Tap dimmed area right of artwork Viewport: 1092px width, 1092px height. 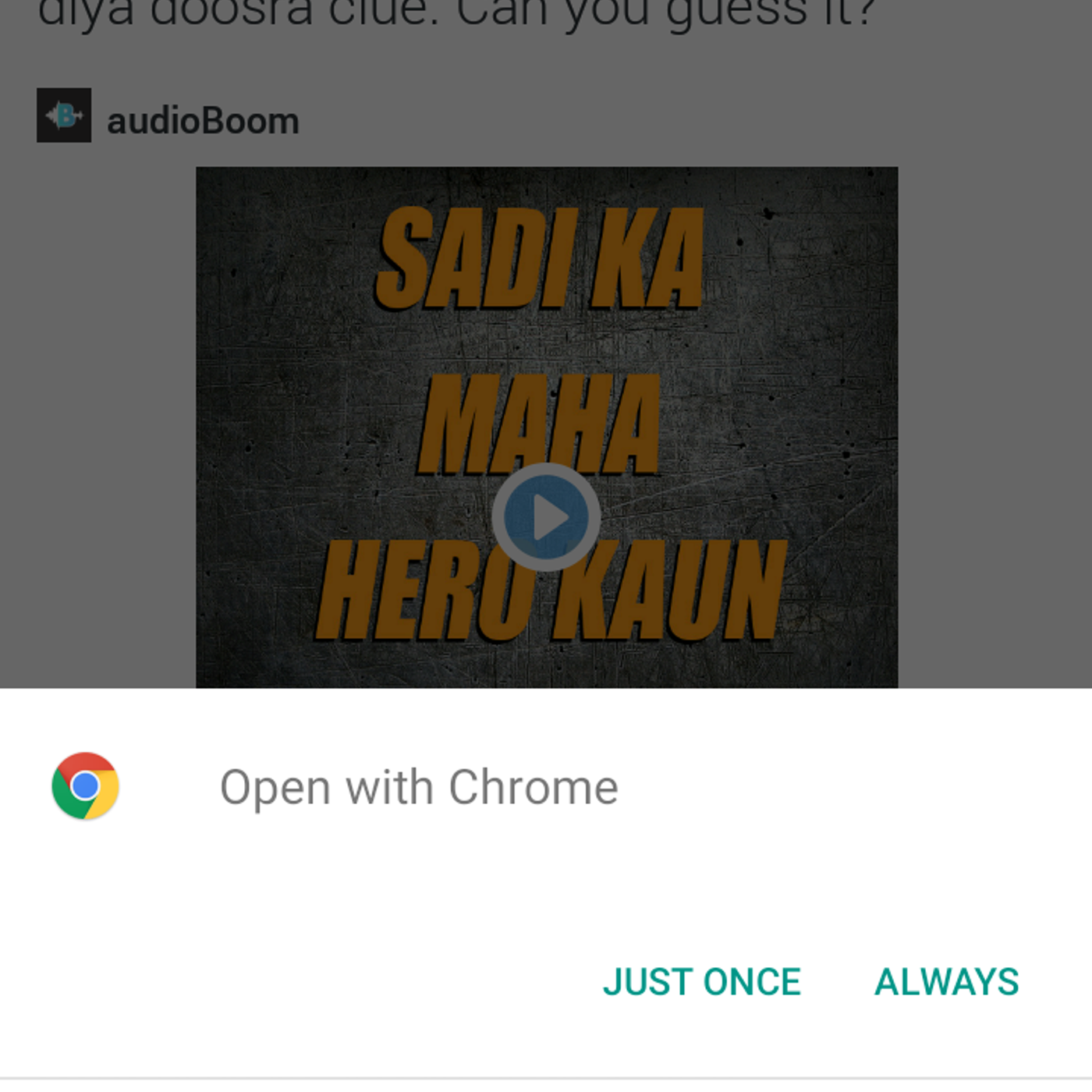pos(995,427)
